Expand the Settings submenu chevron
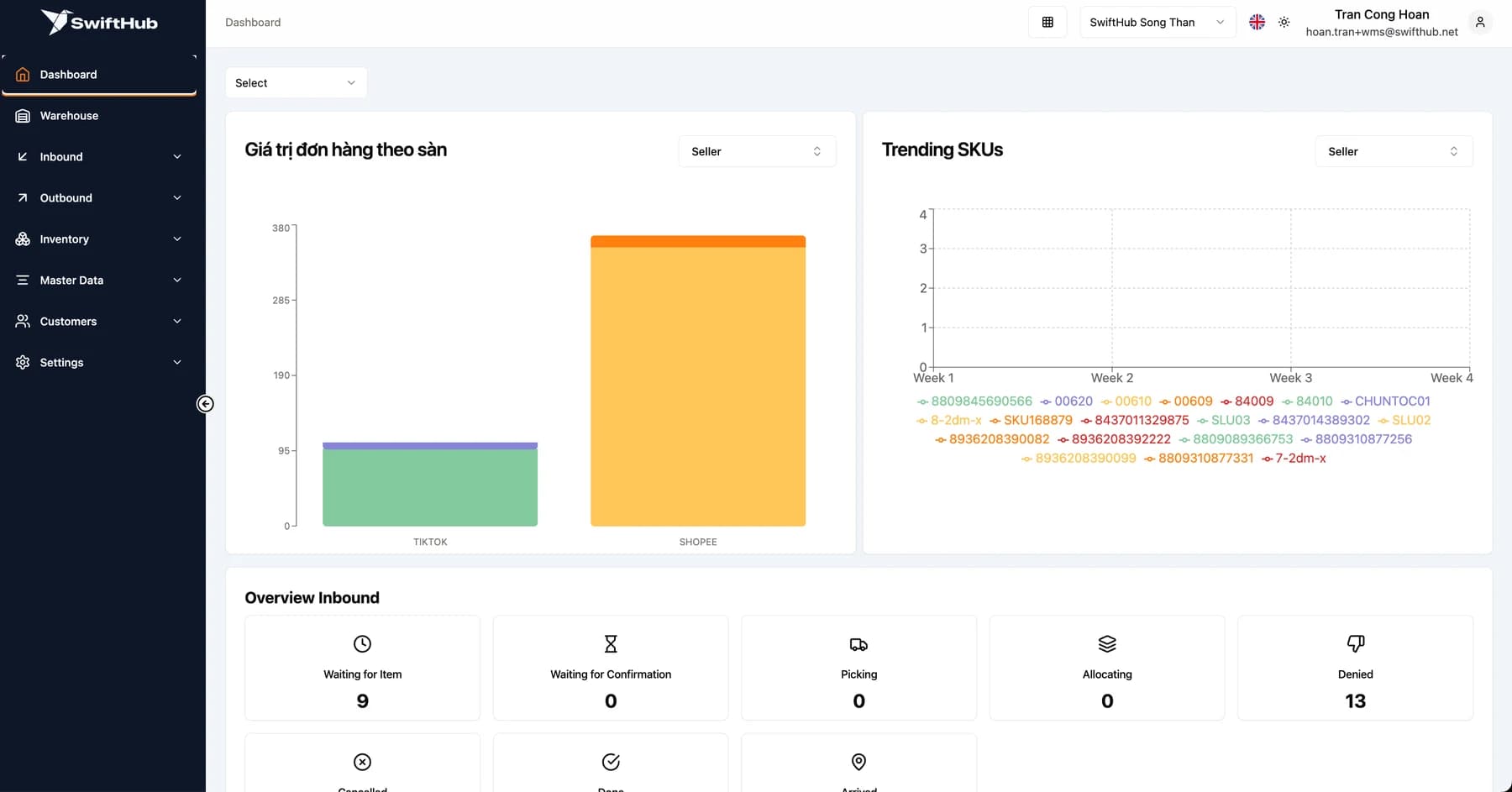1512x792 pixels. 177,363
